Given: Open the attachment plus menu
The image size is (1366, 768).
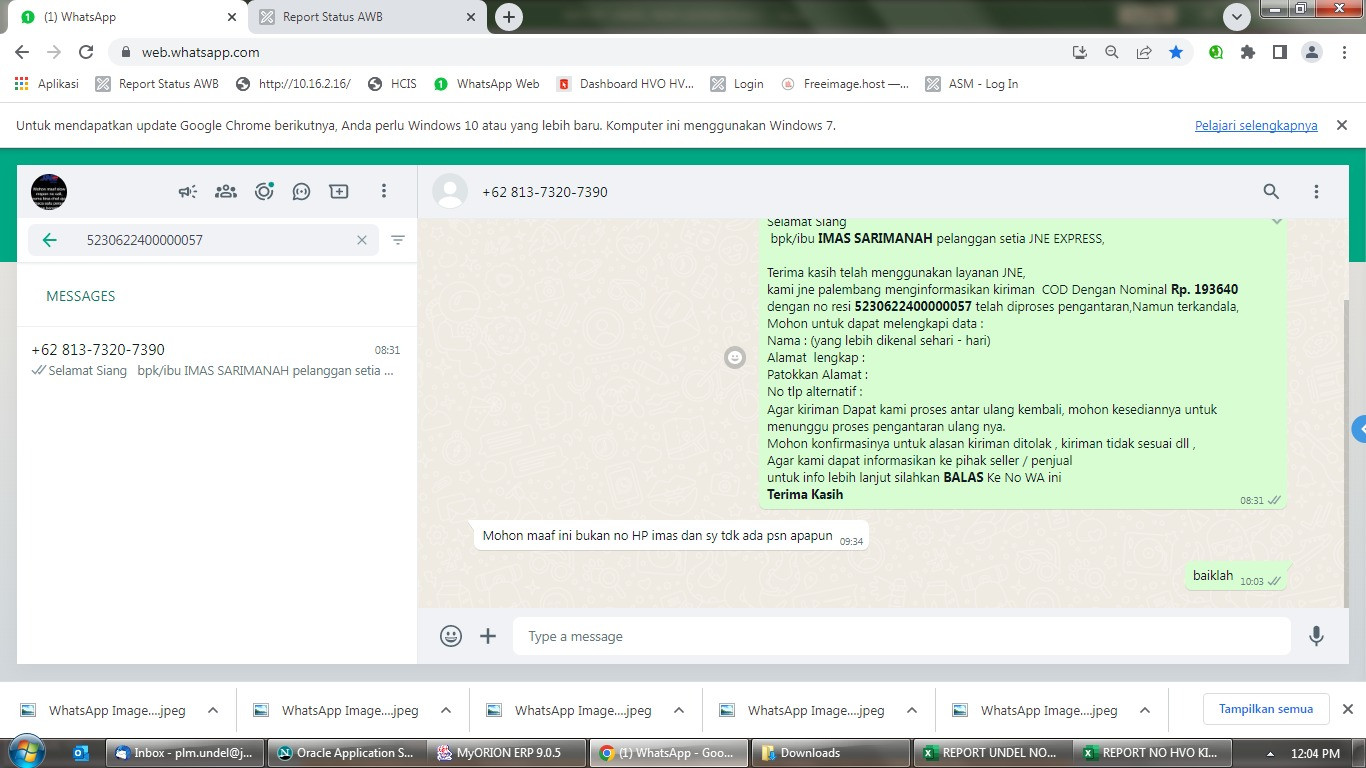Looking at the screenshot, I should pos(488,636).
